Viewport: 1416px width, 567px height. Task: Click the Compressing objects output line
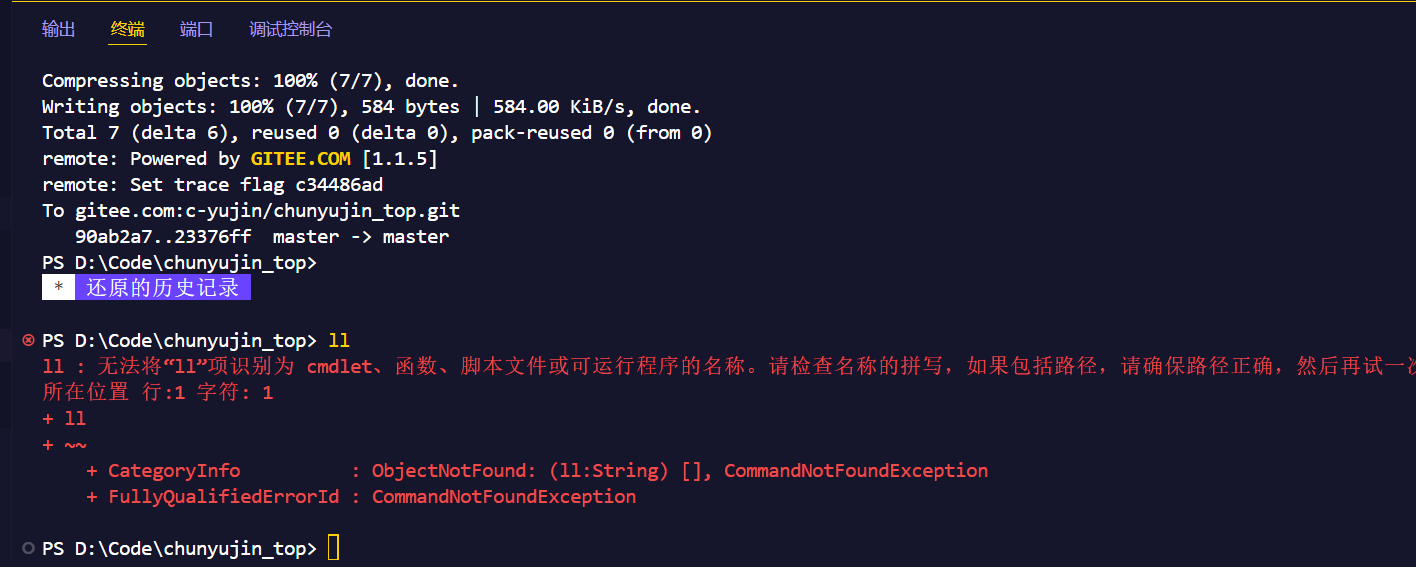[251, 81]
